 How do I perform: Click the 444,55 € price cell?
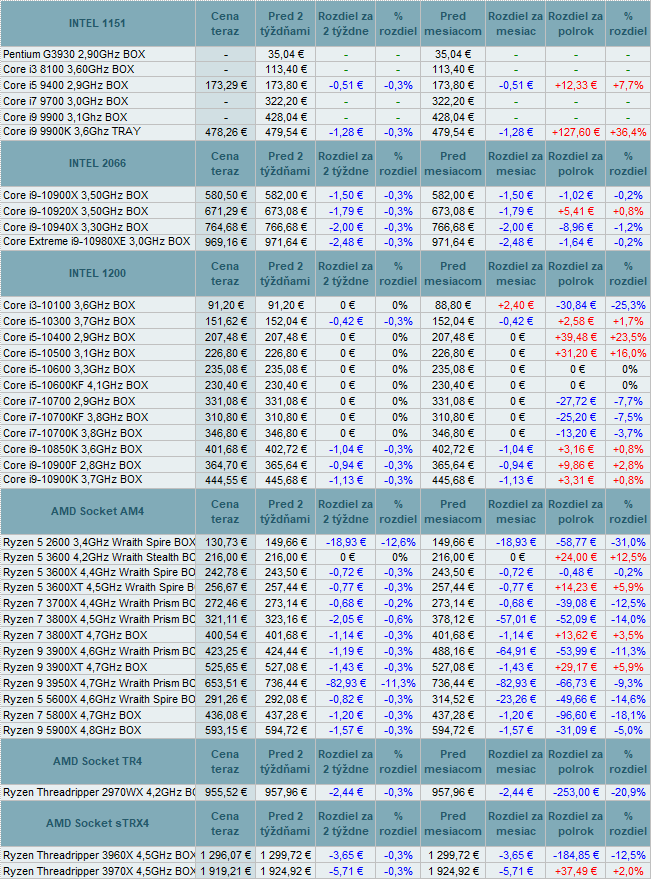tap(225, 480)
